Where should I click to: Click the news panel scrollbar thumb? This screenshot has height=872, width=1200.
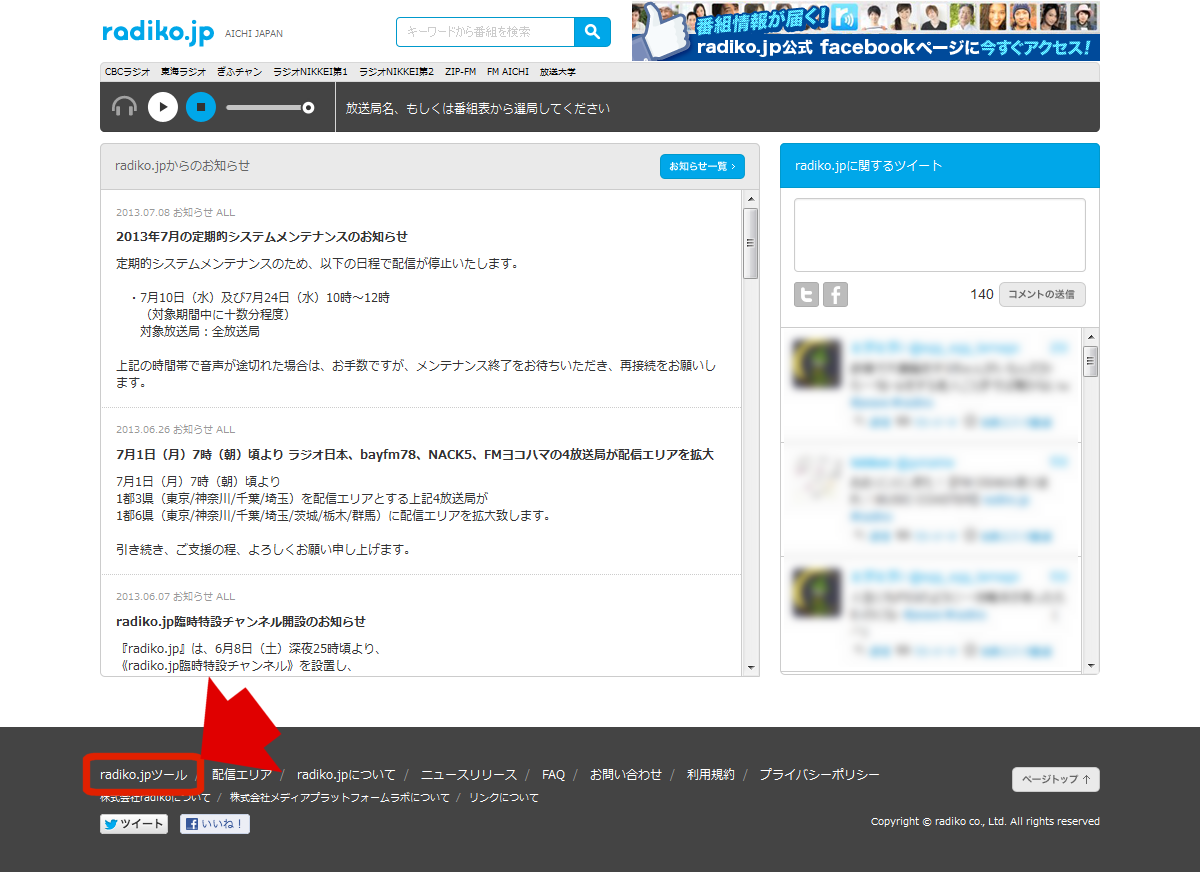click(x=751, y=243)
